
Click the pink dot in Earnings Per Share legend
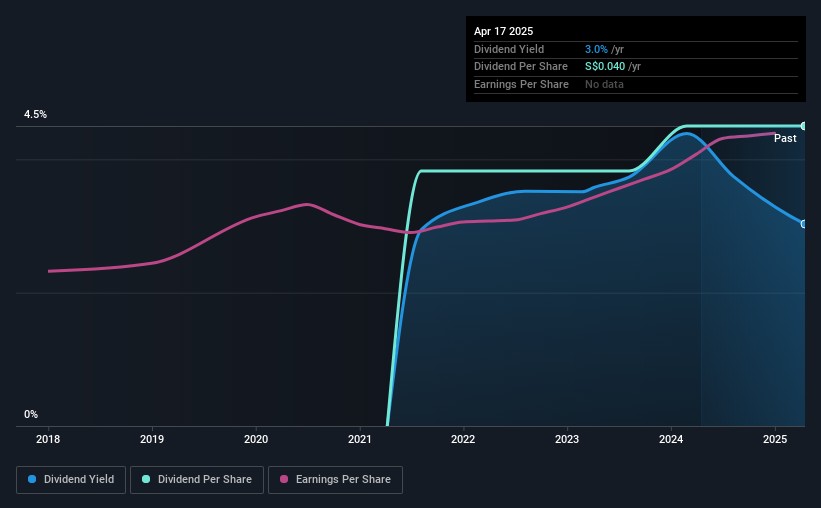tap(284, 480)
